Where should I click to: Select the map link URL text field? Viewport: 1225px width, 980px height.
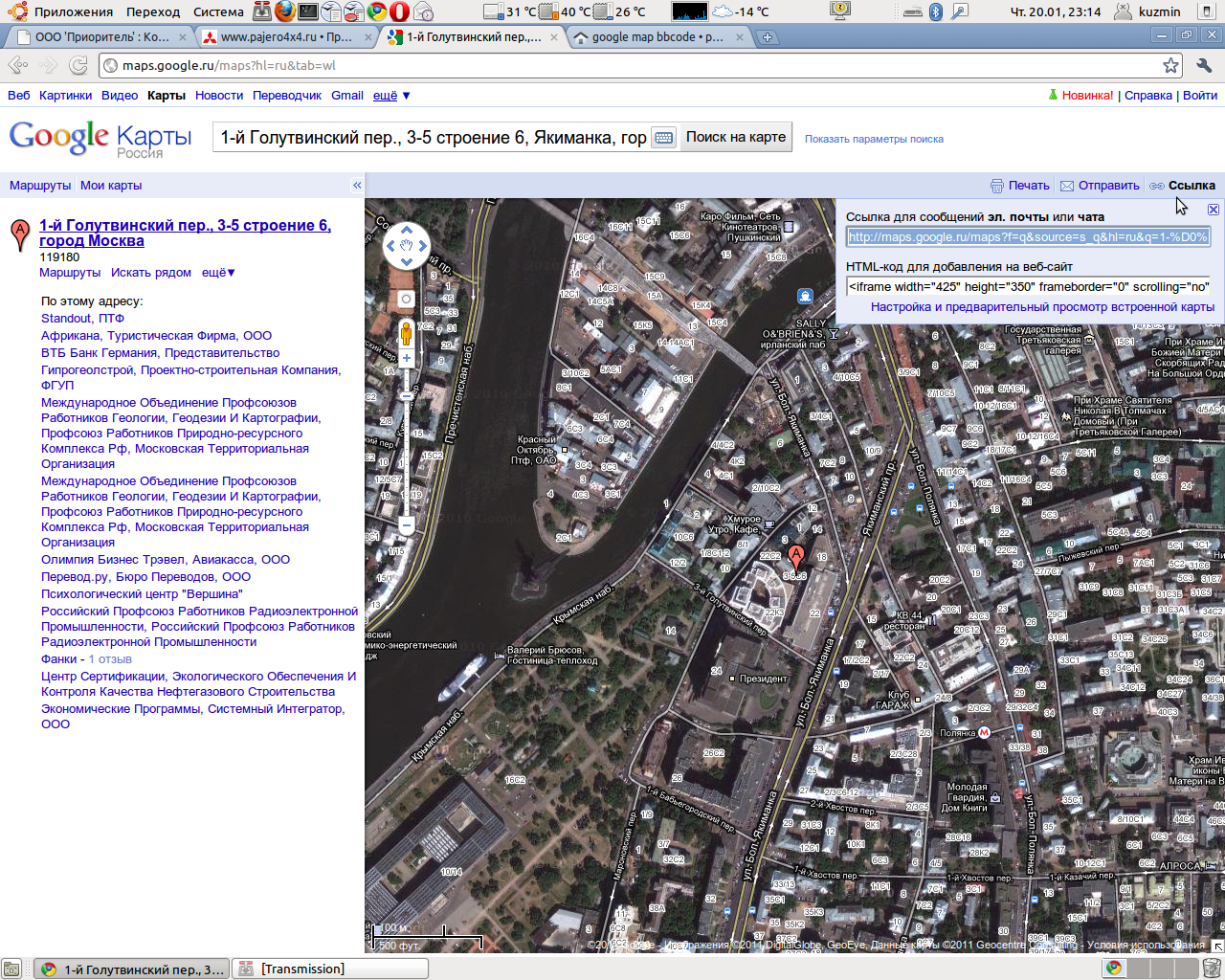pos(1028,237)
